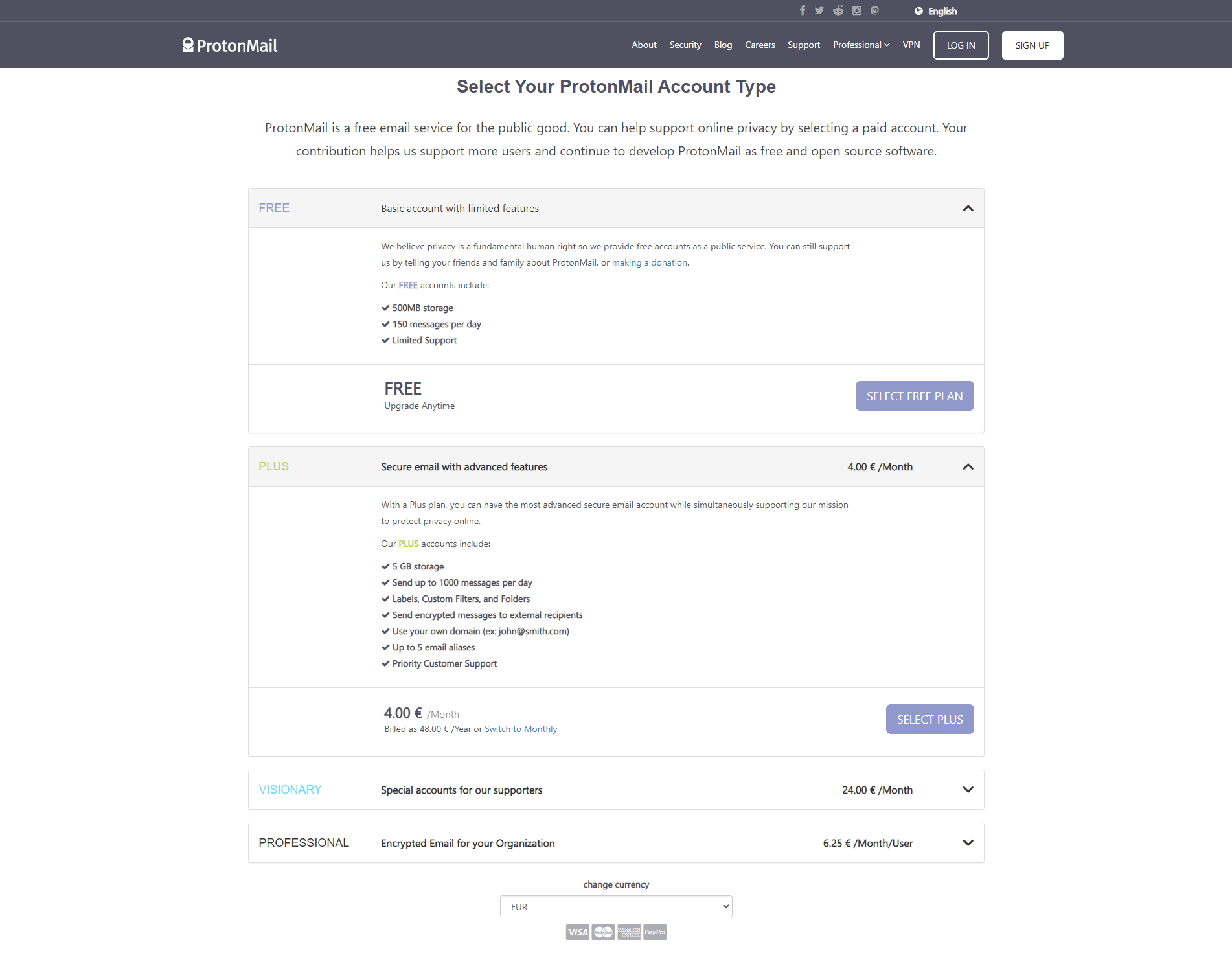Viewport: 1232px width, 964px height.
Task: Open the Blog menu item
Action: tap(723, 45)
